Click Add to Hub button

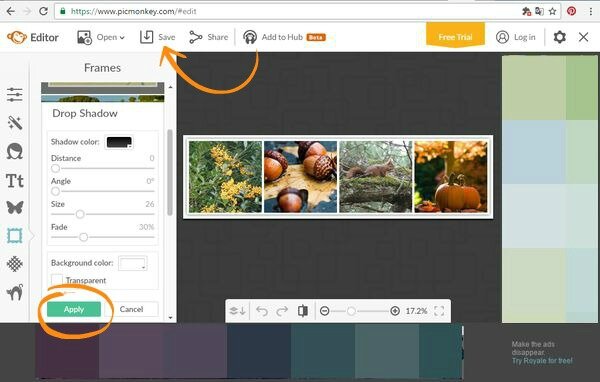click(284, 37)
